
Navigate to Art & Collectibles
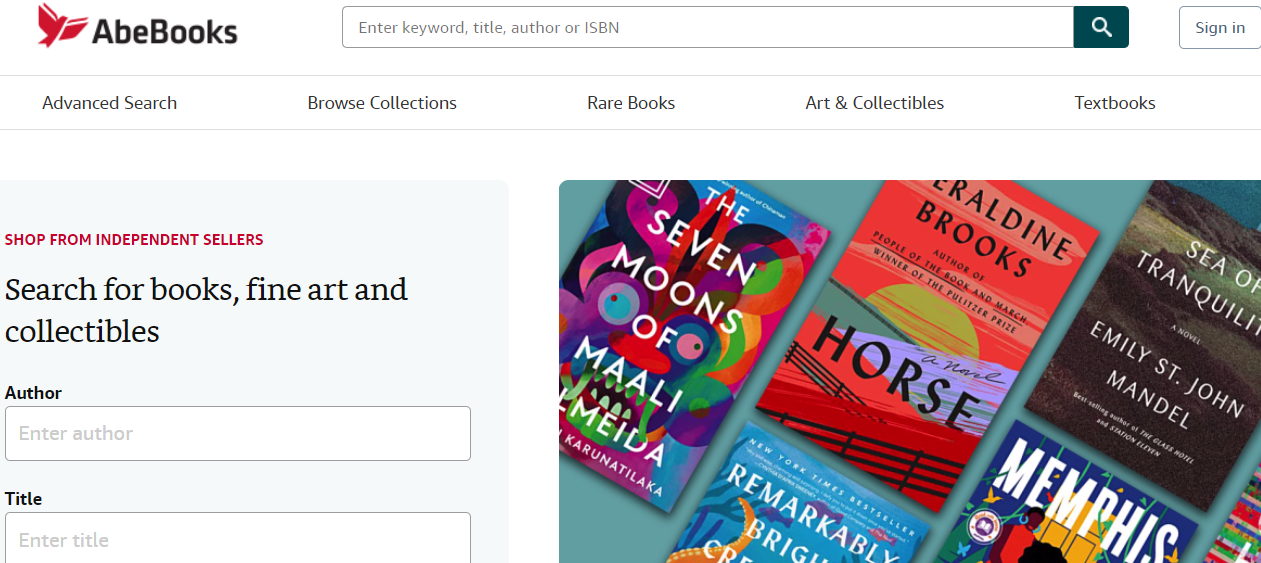click(875, 103)
